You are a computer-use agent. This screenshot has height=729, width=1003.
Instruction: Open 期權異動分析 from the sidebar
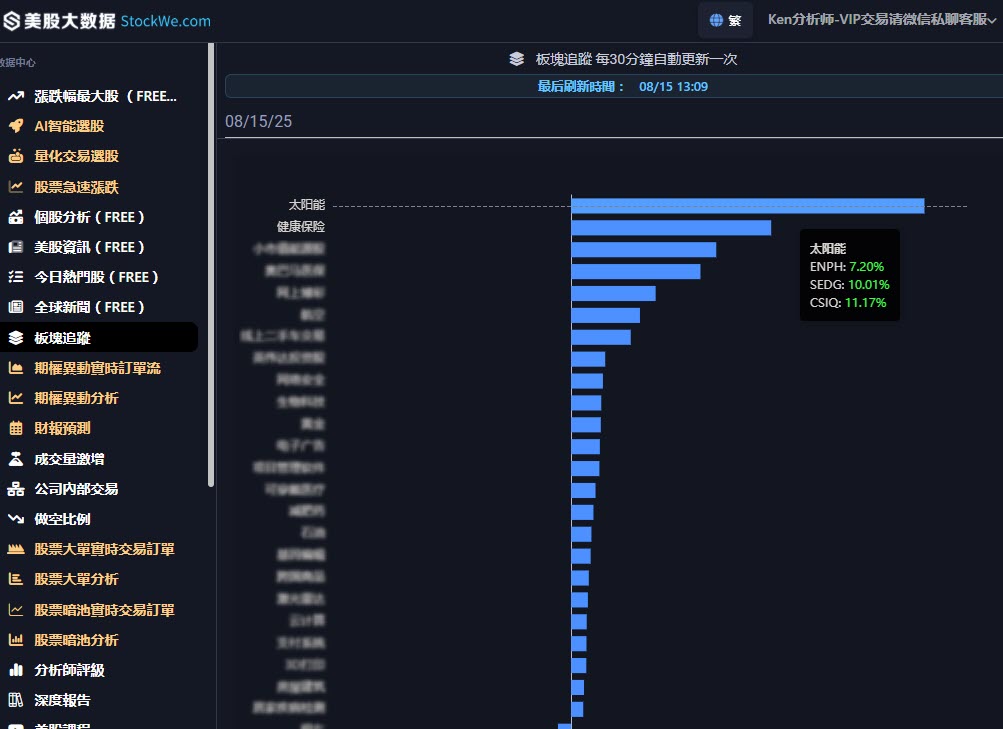[76, 398]
